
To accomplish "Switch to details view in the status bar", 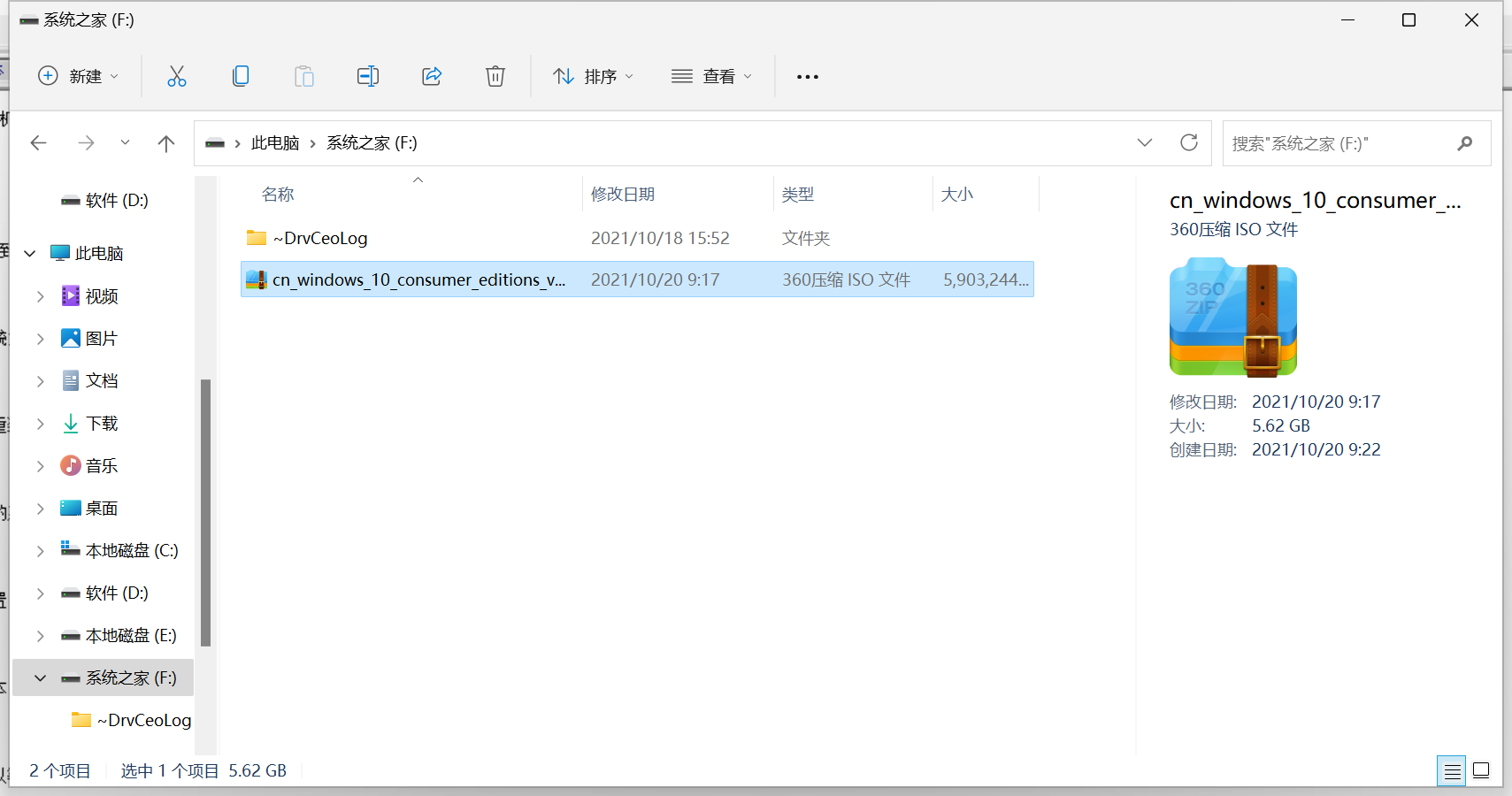I will pos(1452,770).
